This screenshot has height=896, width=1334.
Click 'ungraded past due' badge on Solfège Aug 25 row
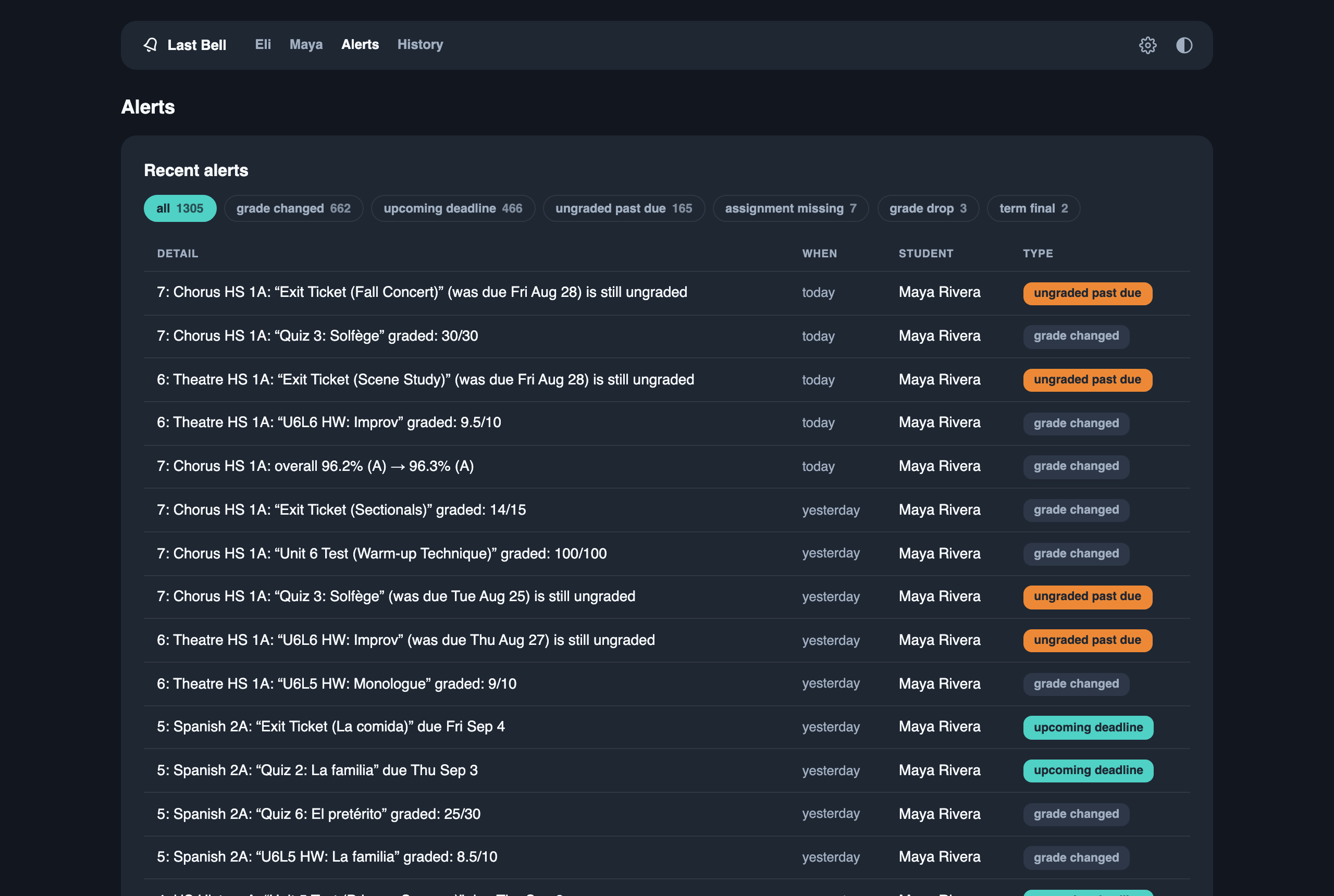1087,596
